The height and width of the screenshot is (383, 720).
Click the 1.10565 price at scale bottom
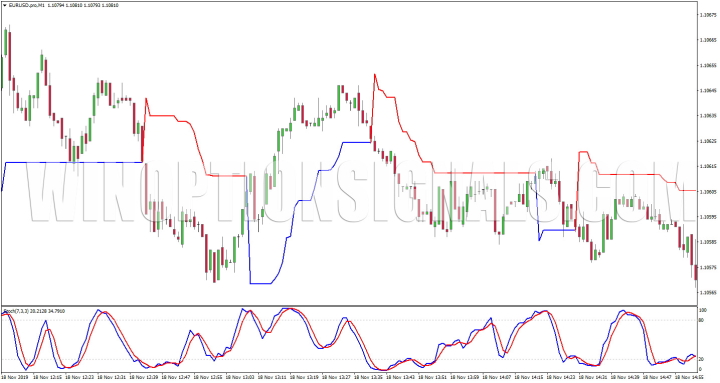pos(707,292)
